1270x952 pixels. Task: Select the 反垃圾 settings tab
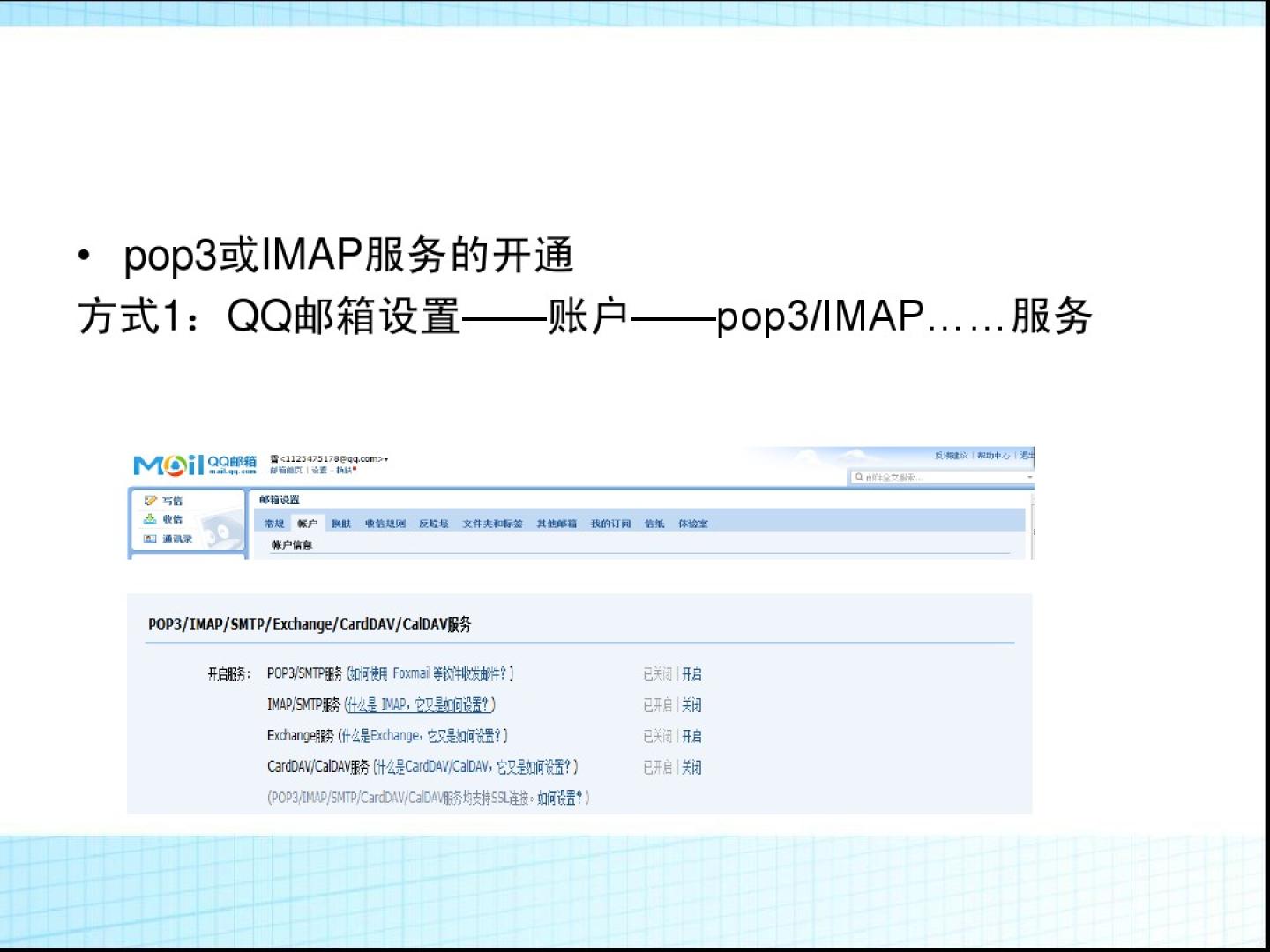[433, 524]
